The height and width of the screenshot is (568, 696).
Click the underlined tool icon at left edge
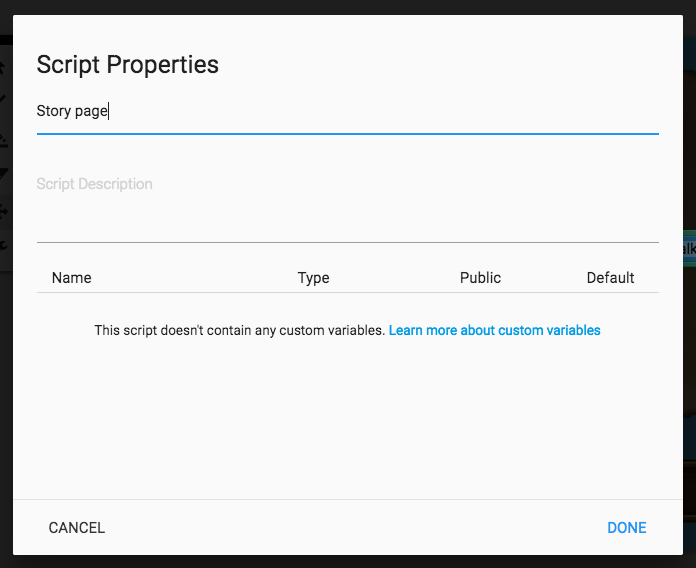4,141
